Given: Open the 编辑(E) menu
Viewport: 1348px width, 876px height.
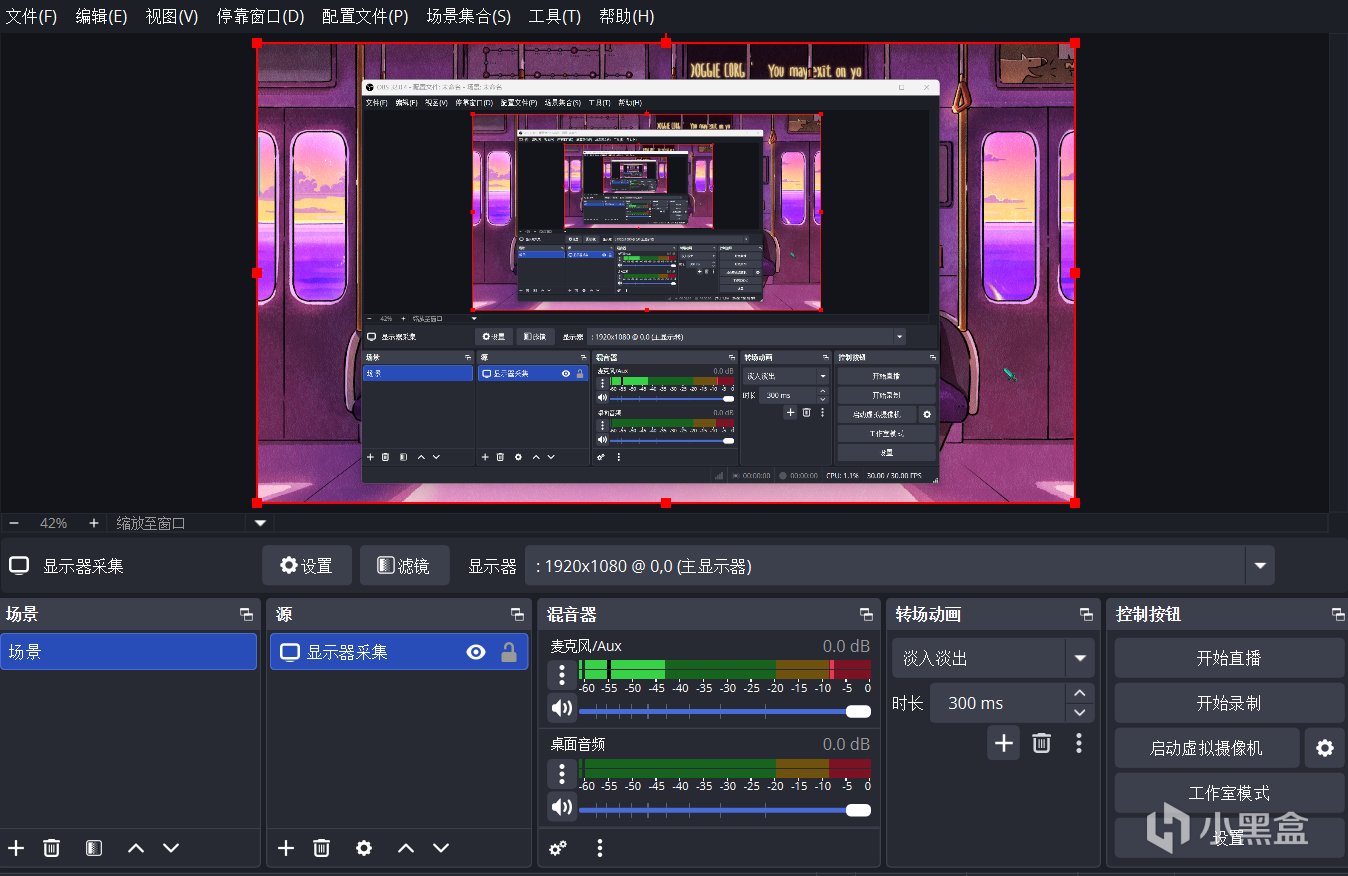Looking at the screenshot, I should 102,16.
